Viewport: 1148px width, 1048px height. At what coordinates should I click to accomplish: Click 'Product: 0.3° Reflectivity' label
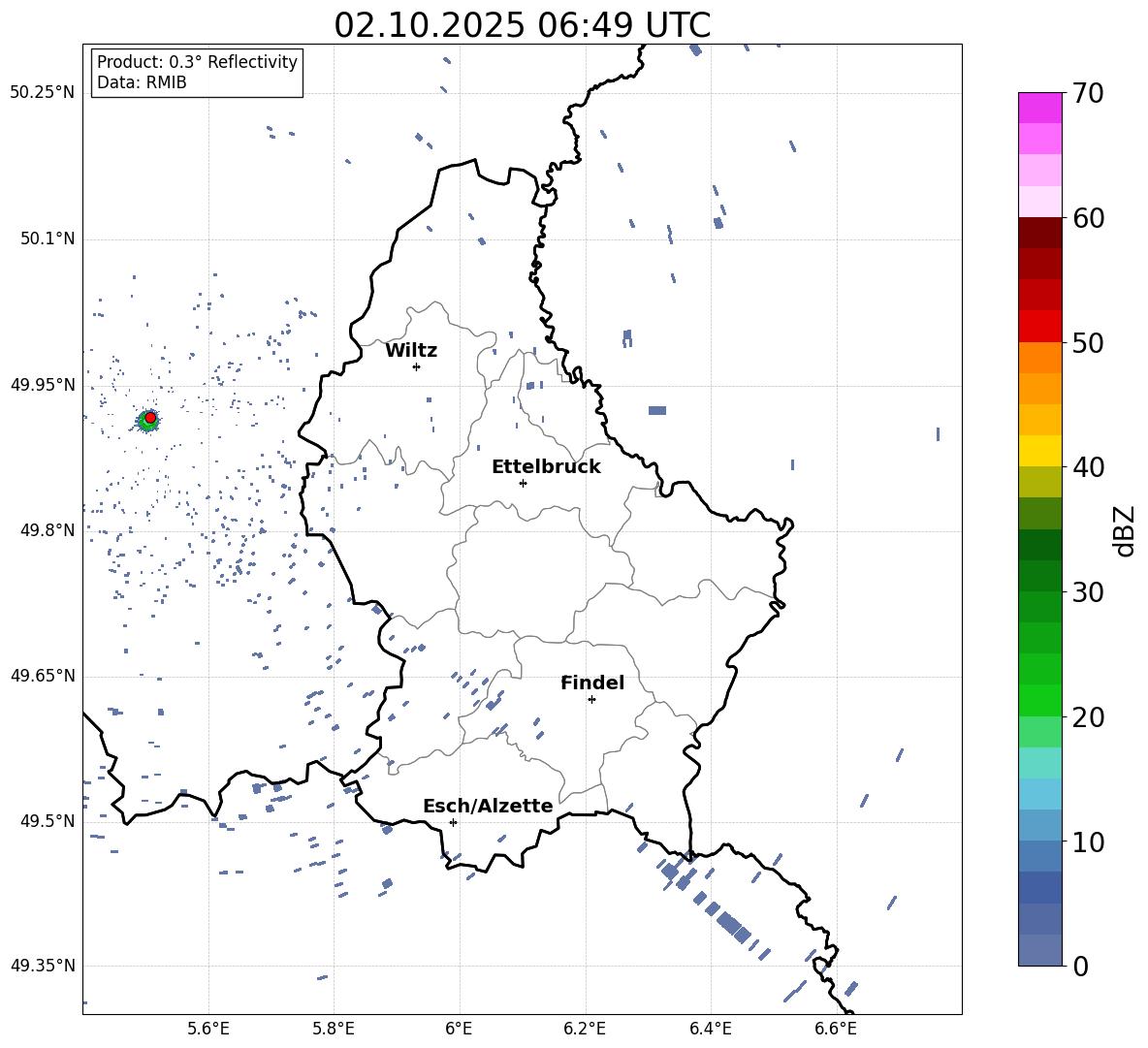(197, 61)
